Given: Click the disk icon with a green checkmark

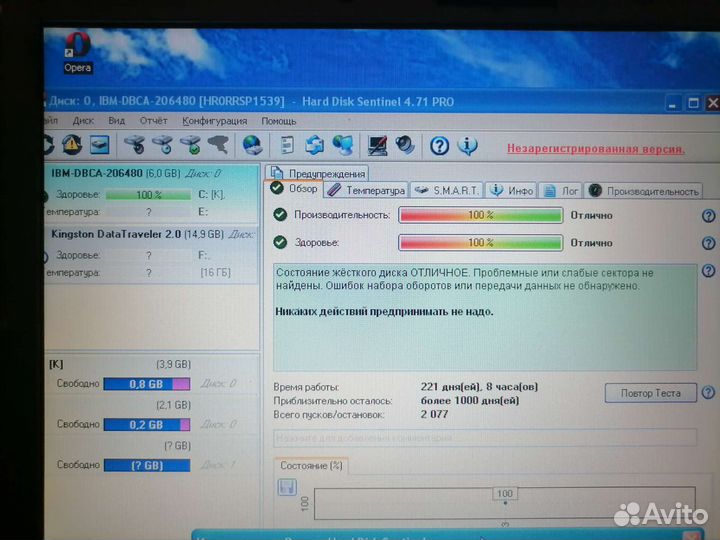Looking at the screenshot, I should pyautogui.click(x=190, y=144).
